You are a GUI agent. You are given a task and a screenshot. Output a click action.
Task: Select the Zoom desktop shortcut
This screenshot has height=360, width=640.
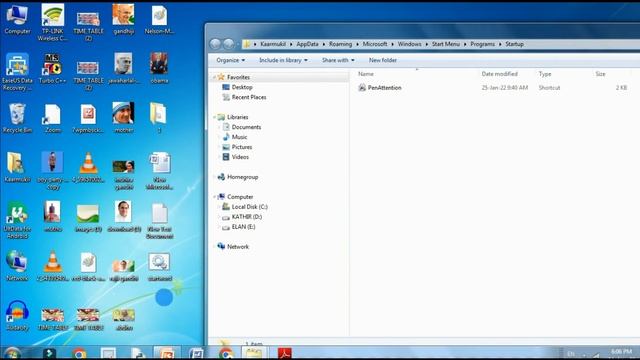tap(53, 118)
